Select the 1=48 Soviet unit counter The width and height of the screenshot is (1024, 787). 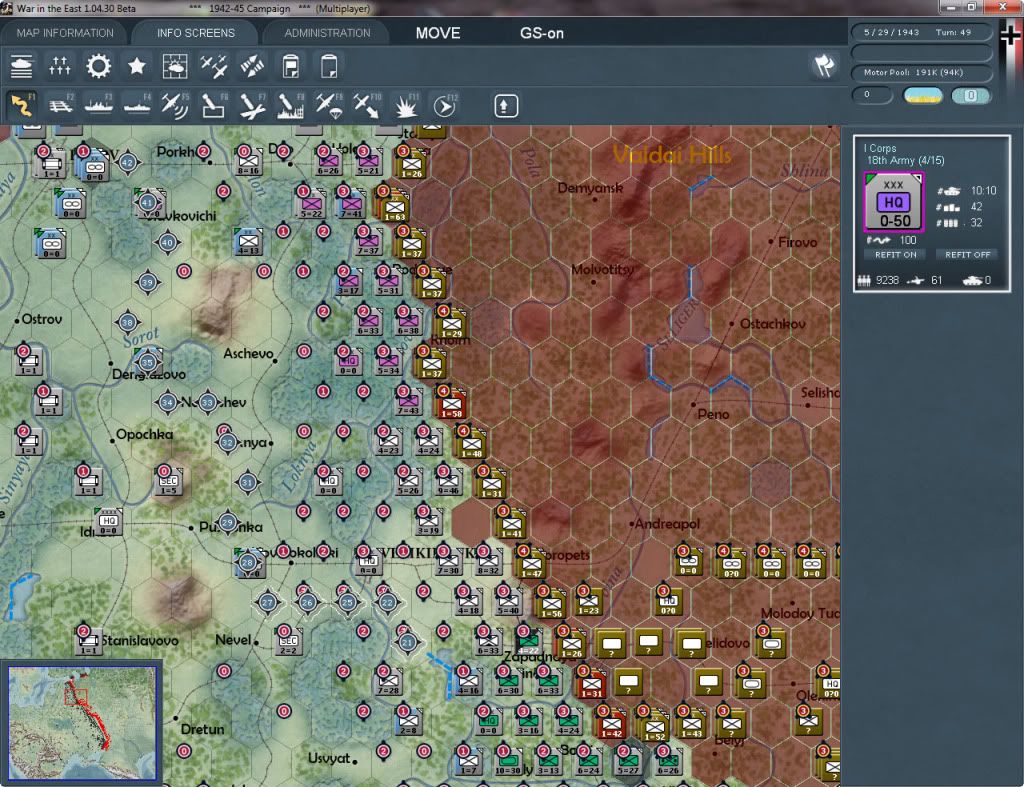(x=472, y=444)
